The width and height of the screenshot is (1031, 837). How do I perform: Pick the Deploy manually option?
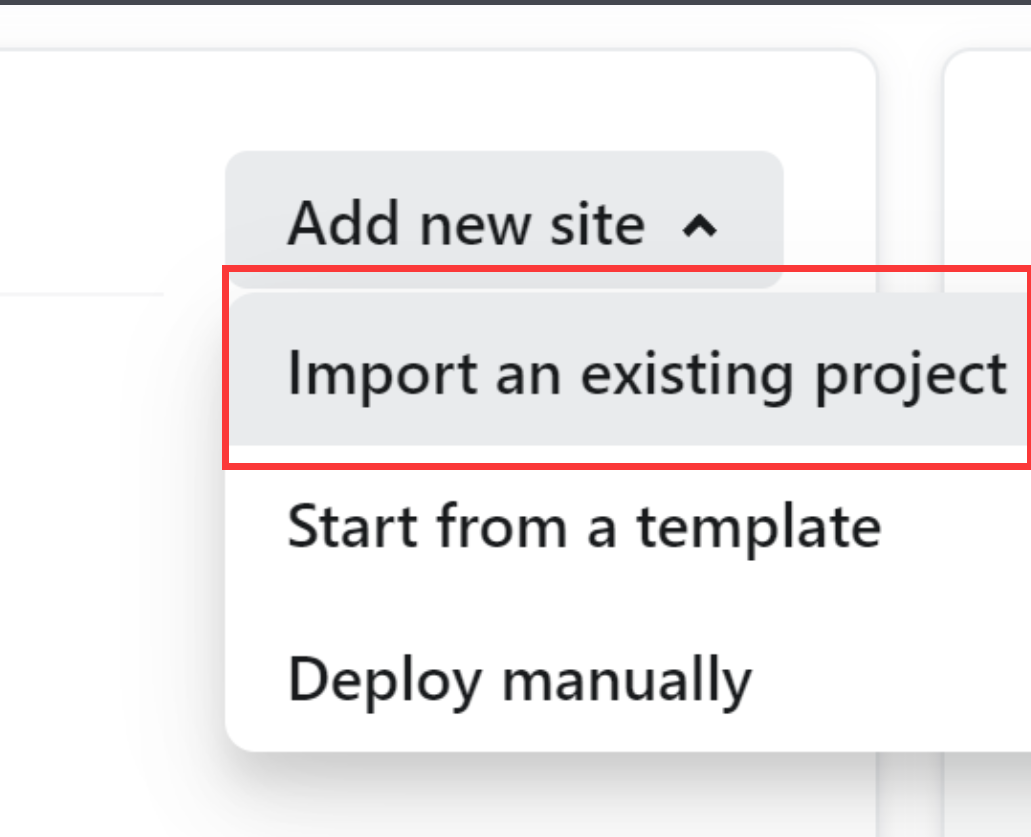click(628, 679)
